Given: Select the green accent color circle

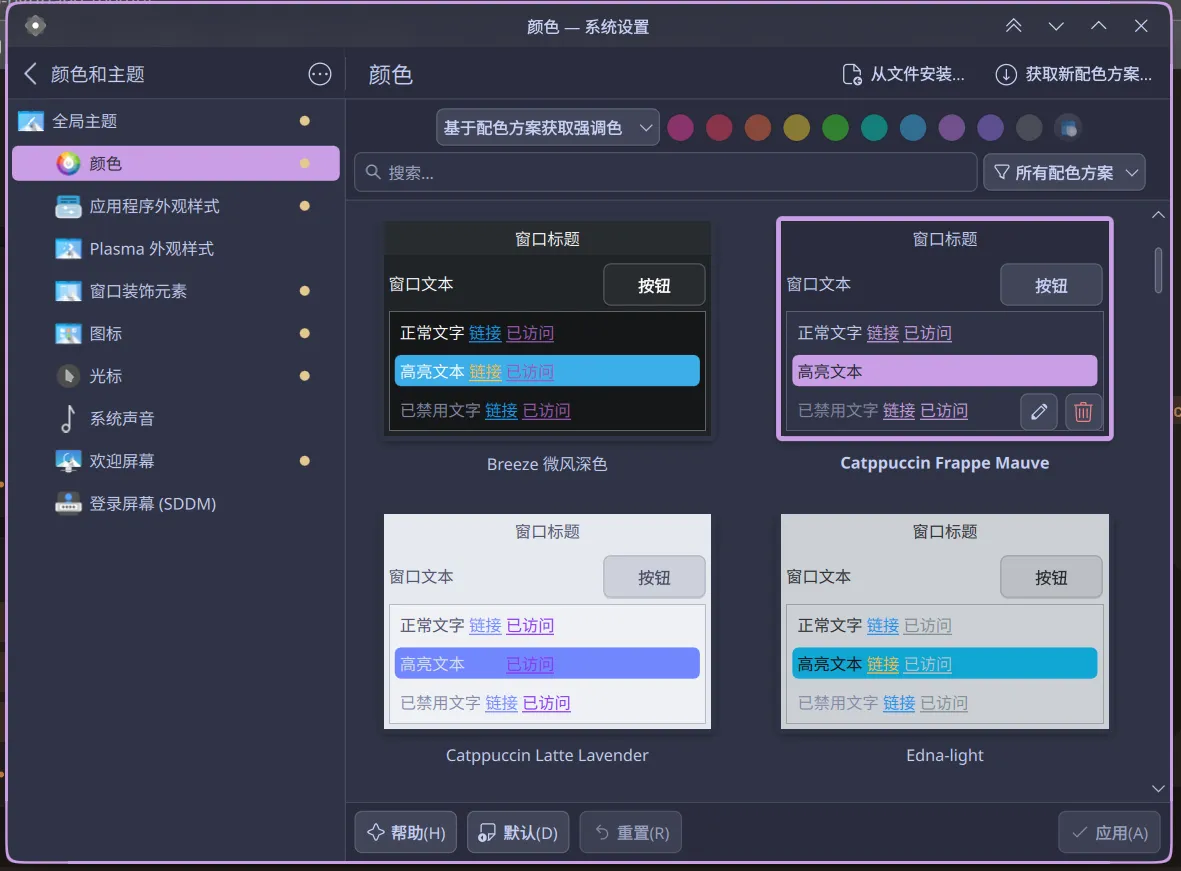Looking at the screenshot, I should pyautogui.click(x=835, y=128).
